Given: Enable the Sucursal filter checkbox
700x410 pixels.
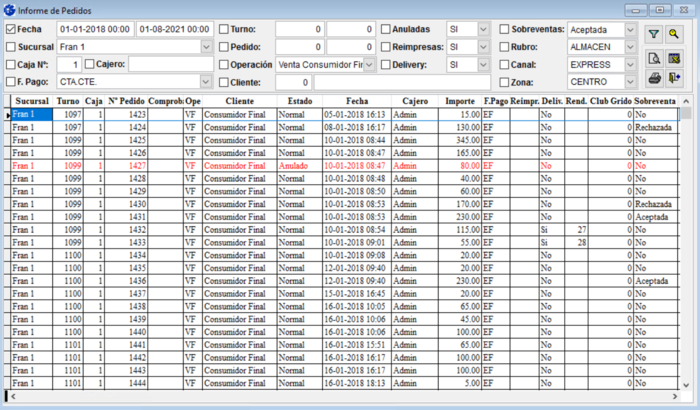Looking at the screenshot, I should [x=11, y=47].
